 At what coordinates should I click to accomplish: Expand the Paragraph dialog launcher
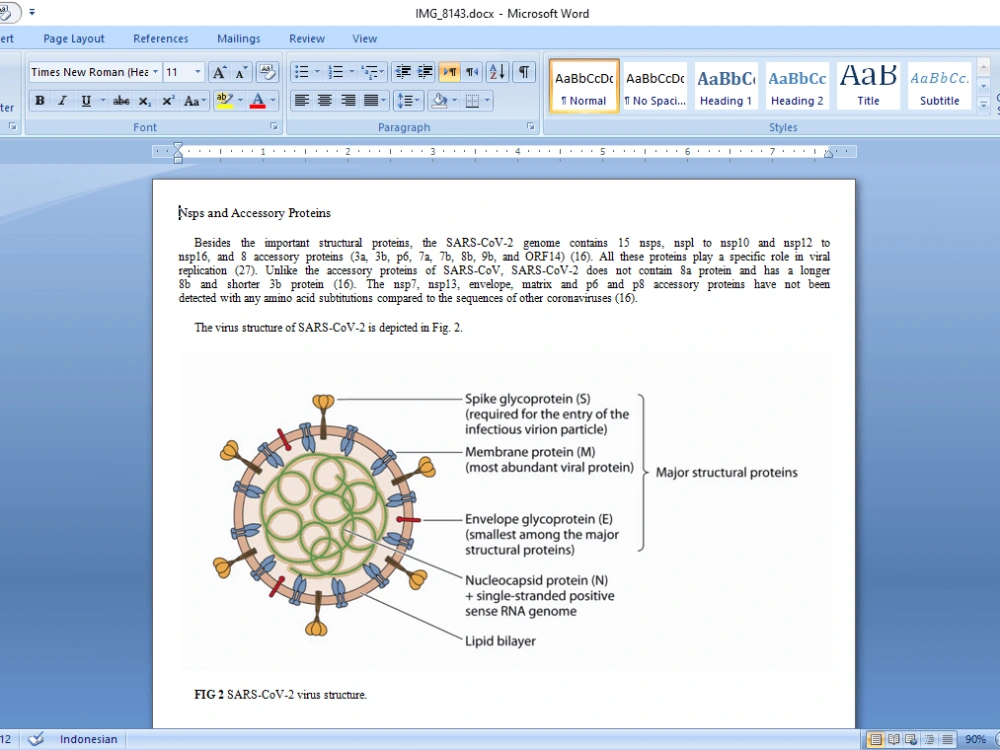530,127
